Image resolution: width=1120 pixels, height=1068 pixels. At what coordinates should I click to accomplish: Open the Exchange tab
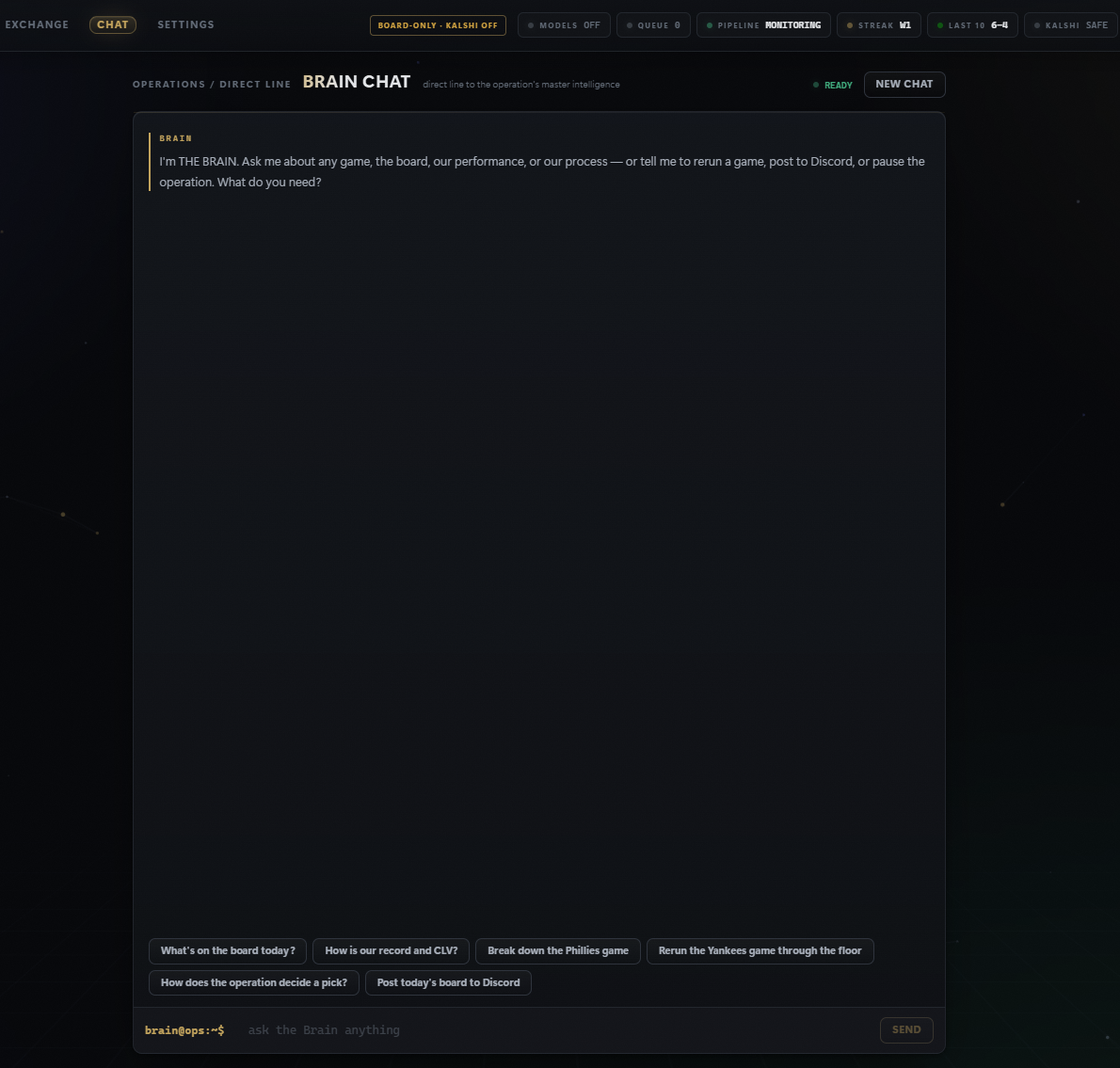[x=37, y=24]
